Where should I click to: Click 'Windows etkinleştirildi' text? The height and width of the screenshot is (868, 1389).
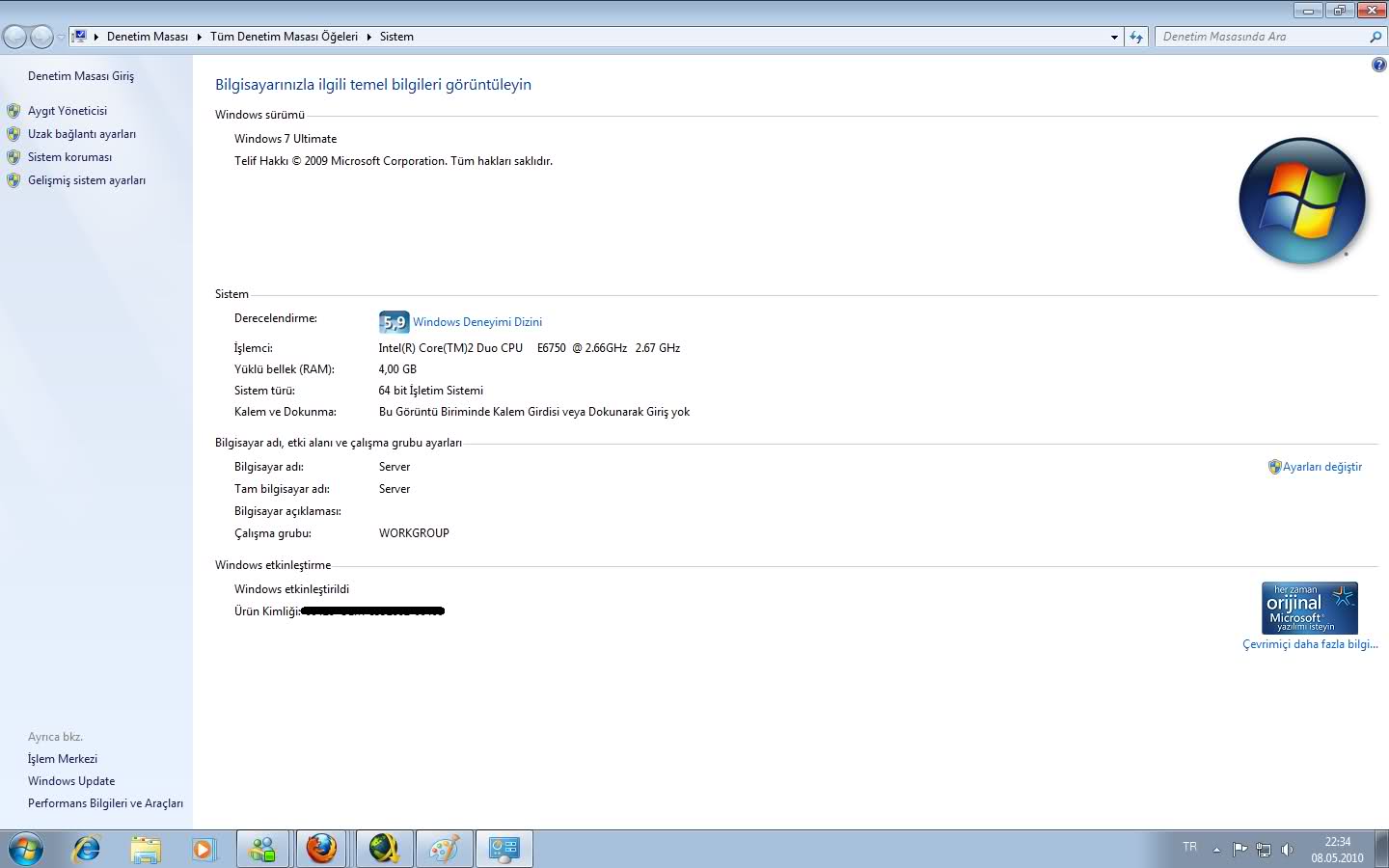pos(291,589)
